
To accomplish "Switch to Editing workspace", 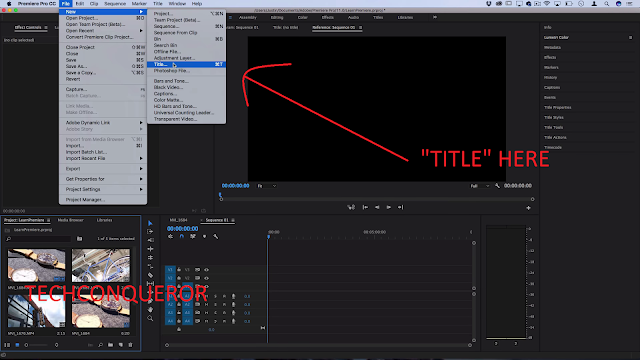I will (x=277, y=18).
